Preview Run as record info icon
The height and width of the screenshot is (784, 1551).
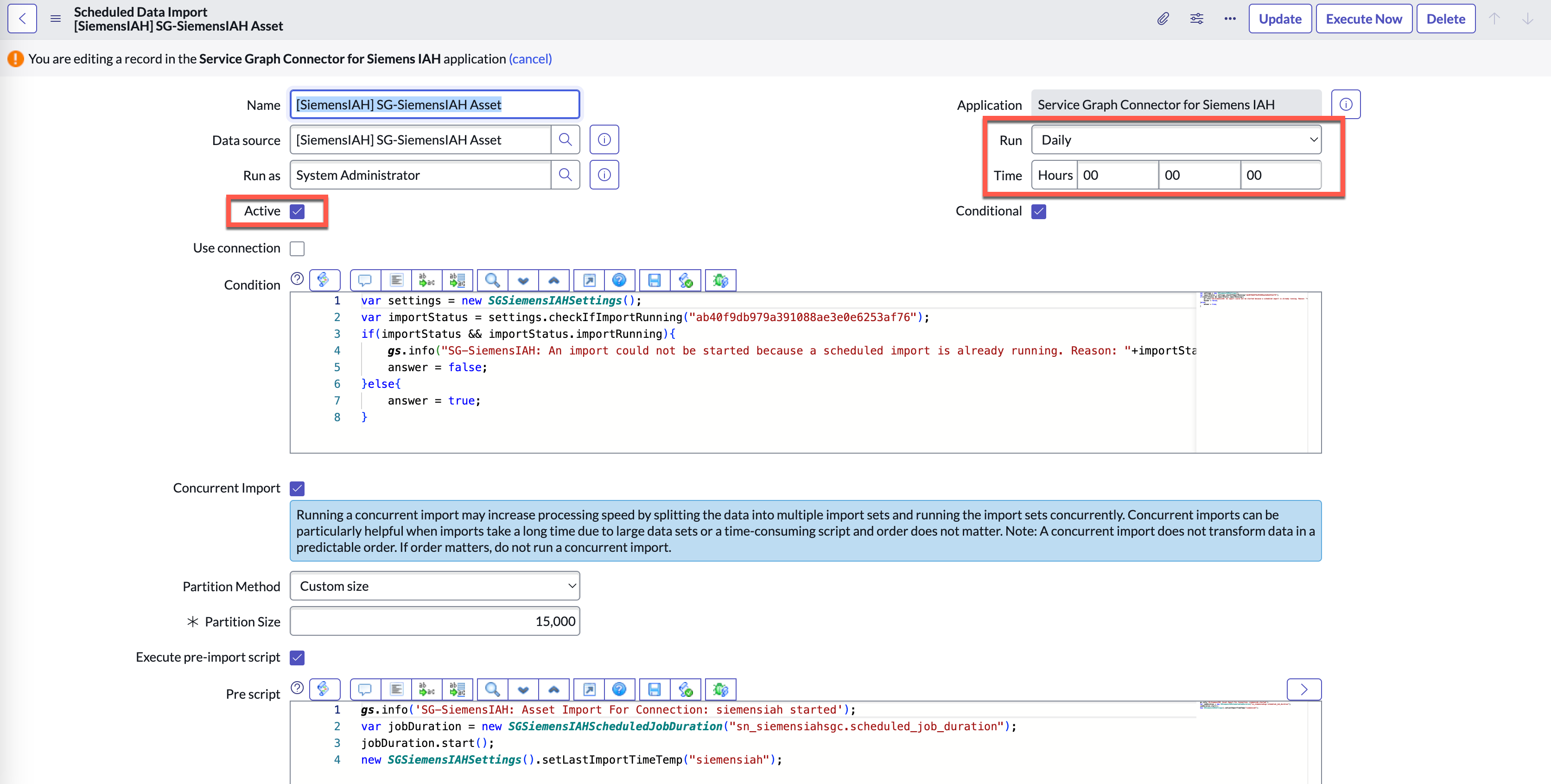tap(604, 175)
